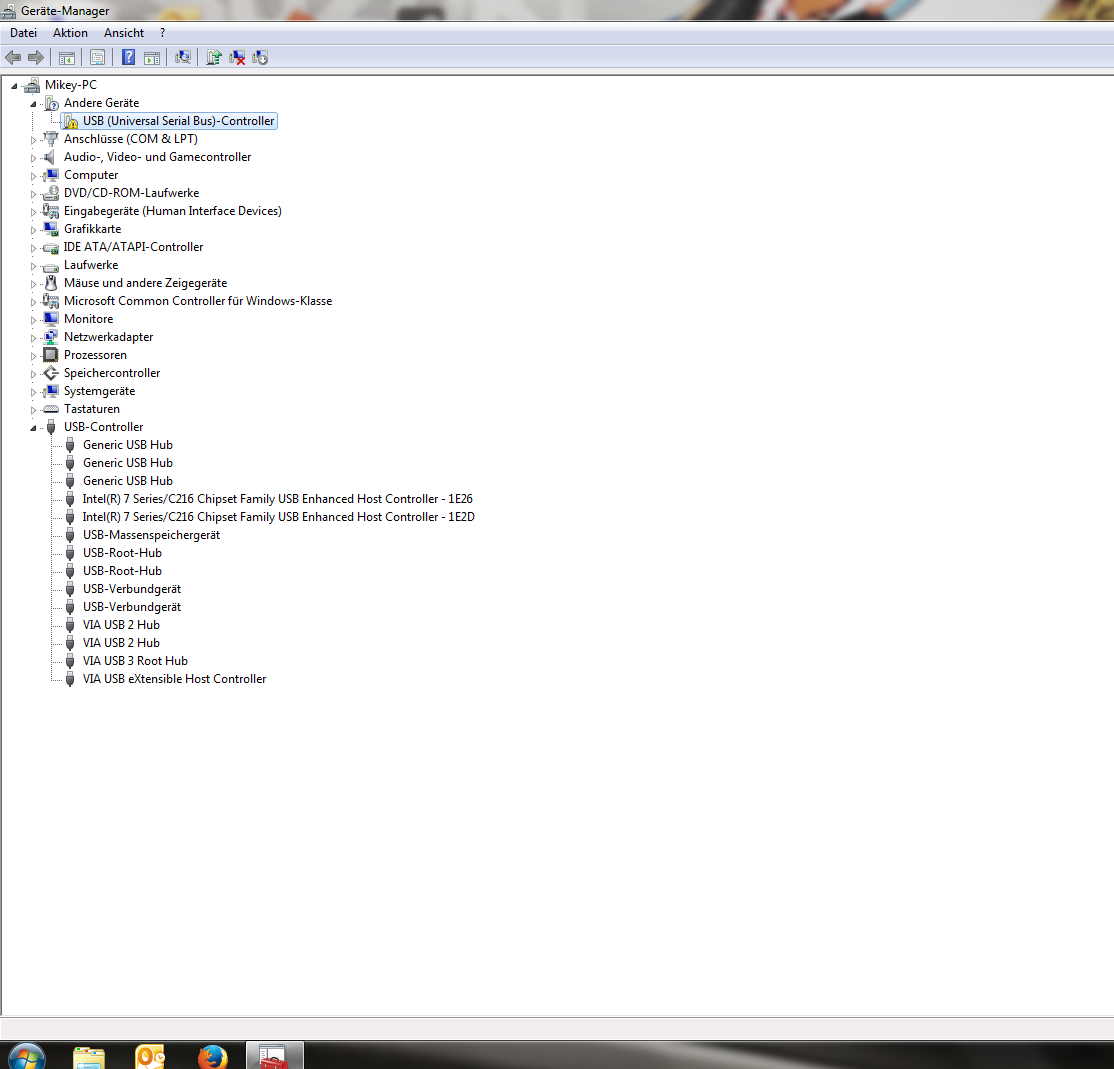Open the Datei menu
The image size is (1114, 1069).
click(23, 33)
